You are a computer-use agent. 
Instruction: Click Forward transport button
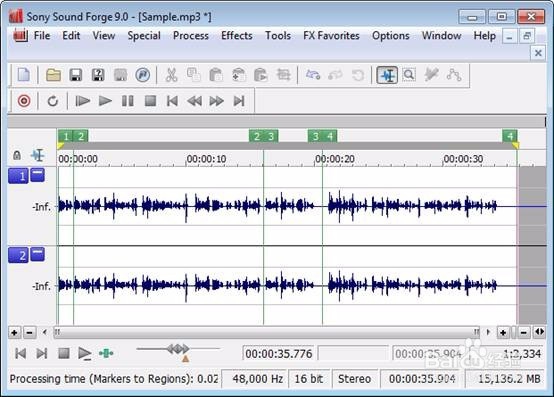coord(216,101)
